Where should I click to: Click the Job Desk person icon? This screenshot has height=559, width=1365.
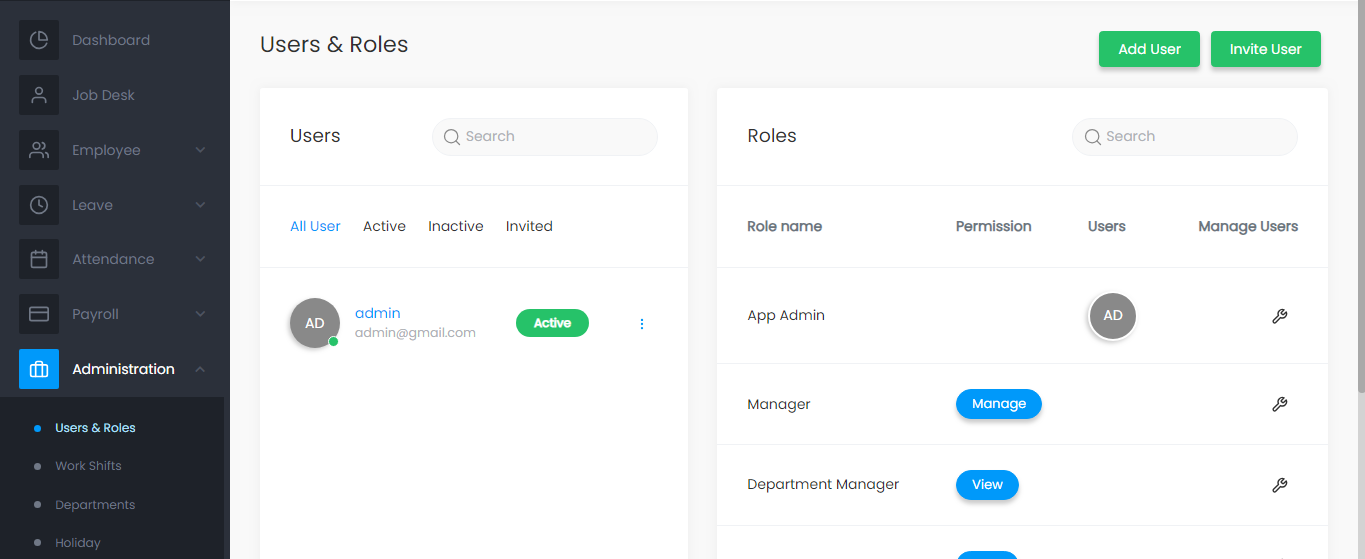(x=39, y=95)
